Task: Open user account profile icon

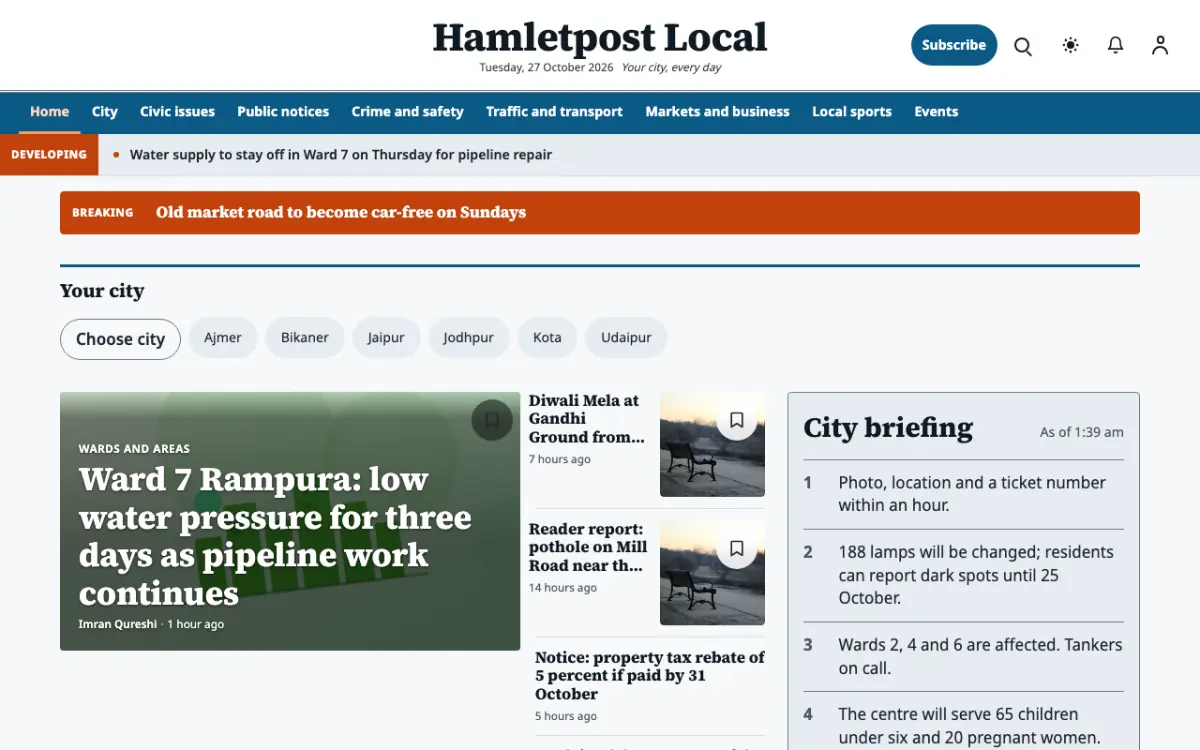Action: (x=1160, y=45)
